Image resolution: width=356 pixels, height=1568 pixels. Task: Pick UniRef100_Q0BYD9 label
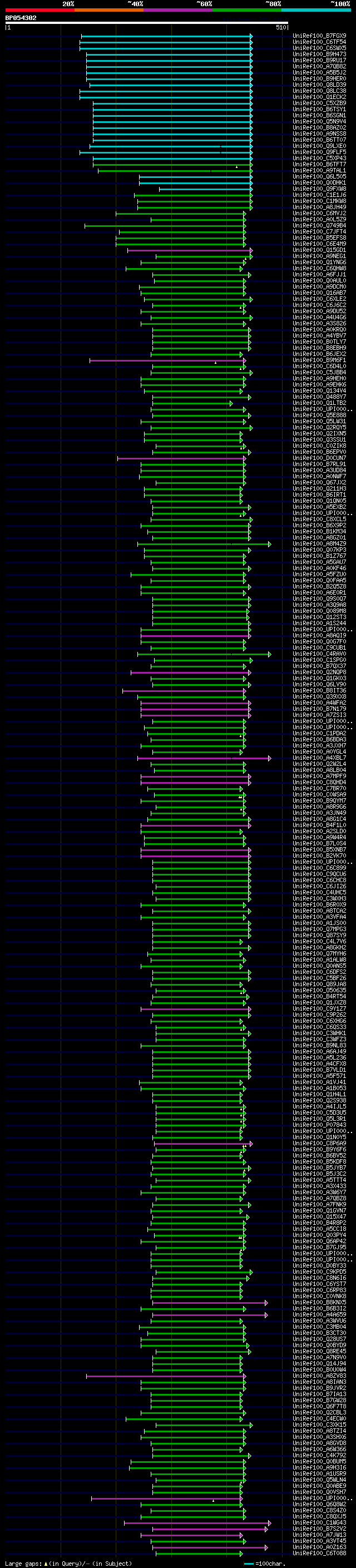(319, 1344)
